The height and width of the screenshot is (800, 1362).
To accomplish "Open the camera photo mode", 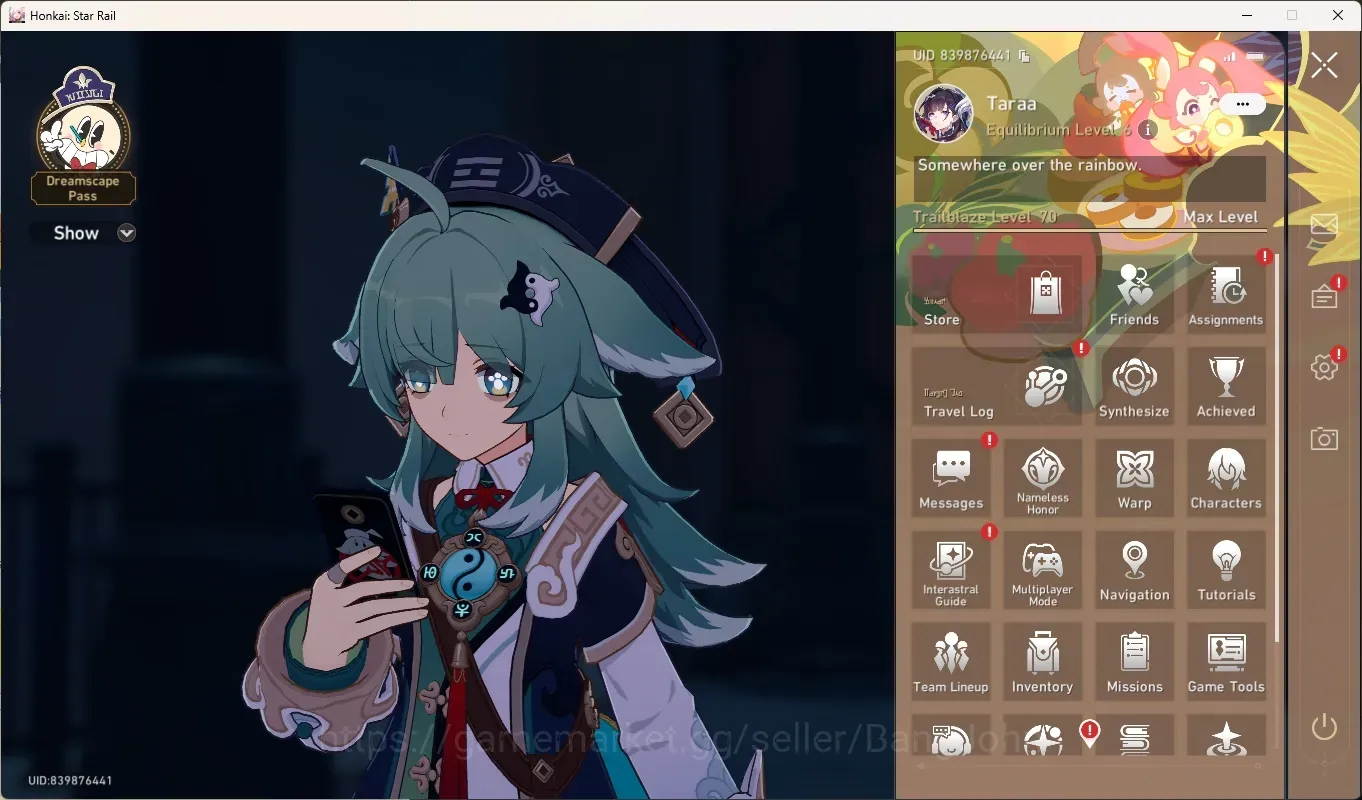I will (x=1324, y=438).
